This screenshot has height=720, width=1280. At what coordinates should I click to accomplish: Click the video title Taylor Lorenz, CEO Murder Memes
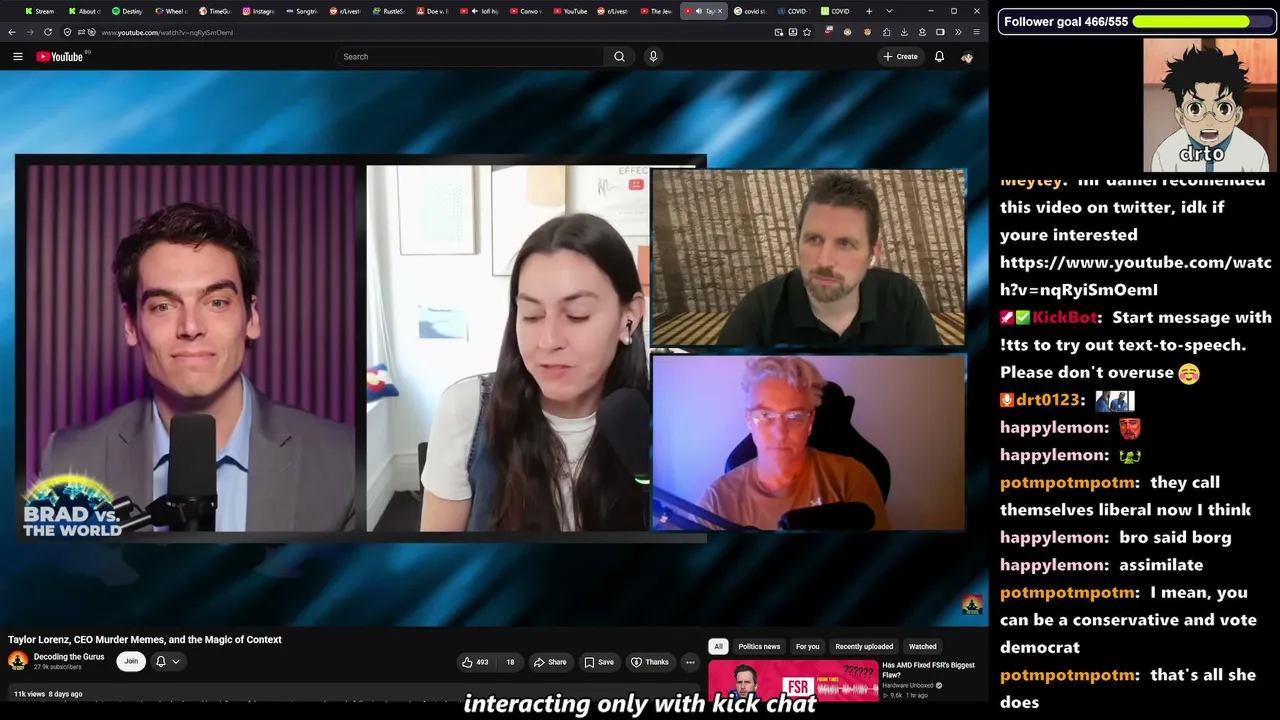click(145, 640)
